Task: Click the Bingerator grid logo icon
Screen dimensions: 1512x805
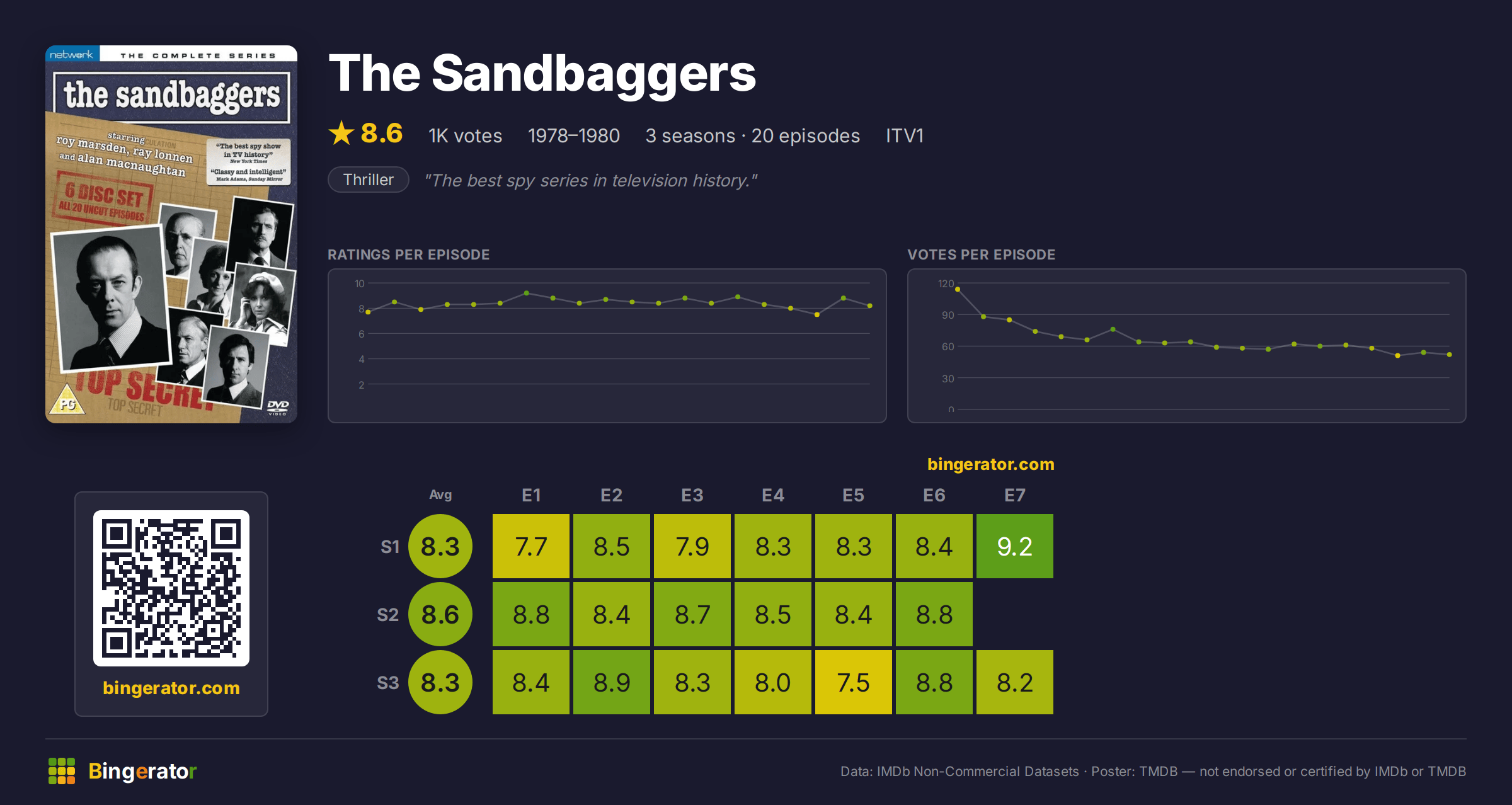Action: 62,771
